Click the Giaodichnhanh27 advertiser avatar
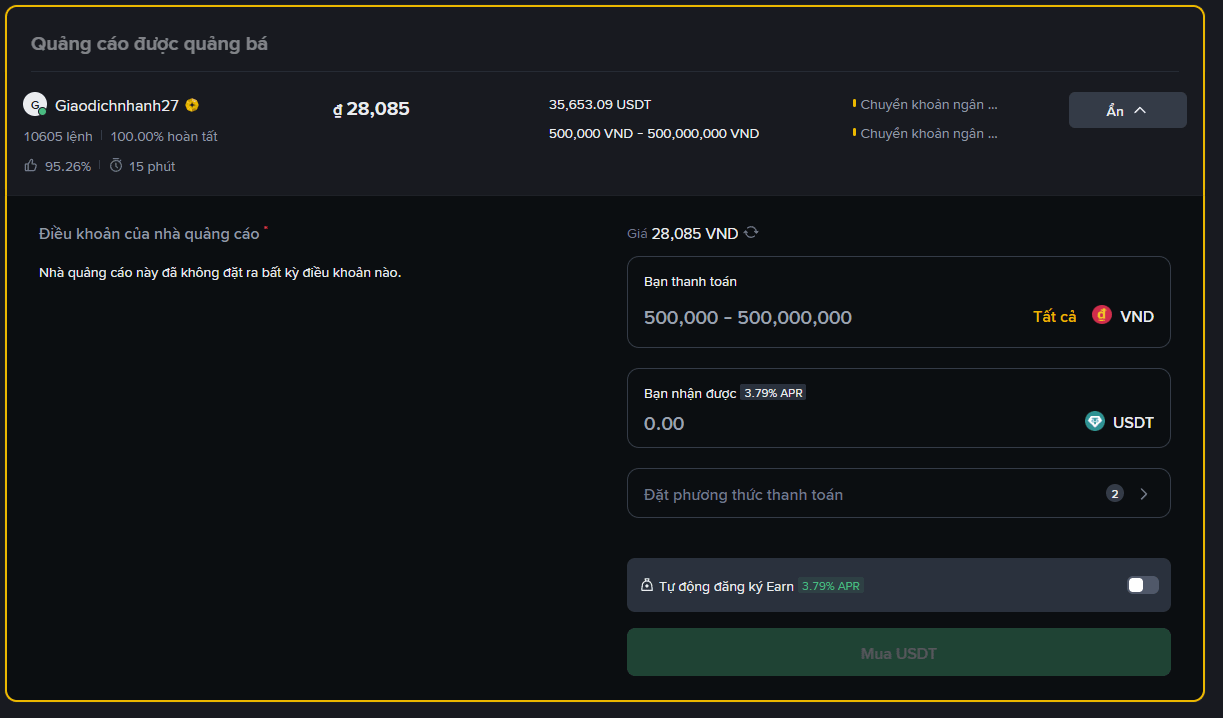1223x718 pixels. (35, 105)
